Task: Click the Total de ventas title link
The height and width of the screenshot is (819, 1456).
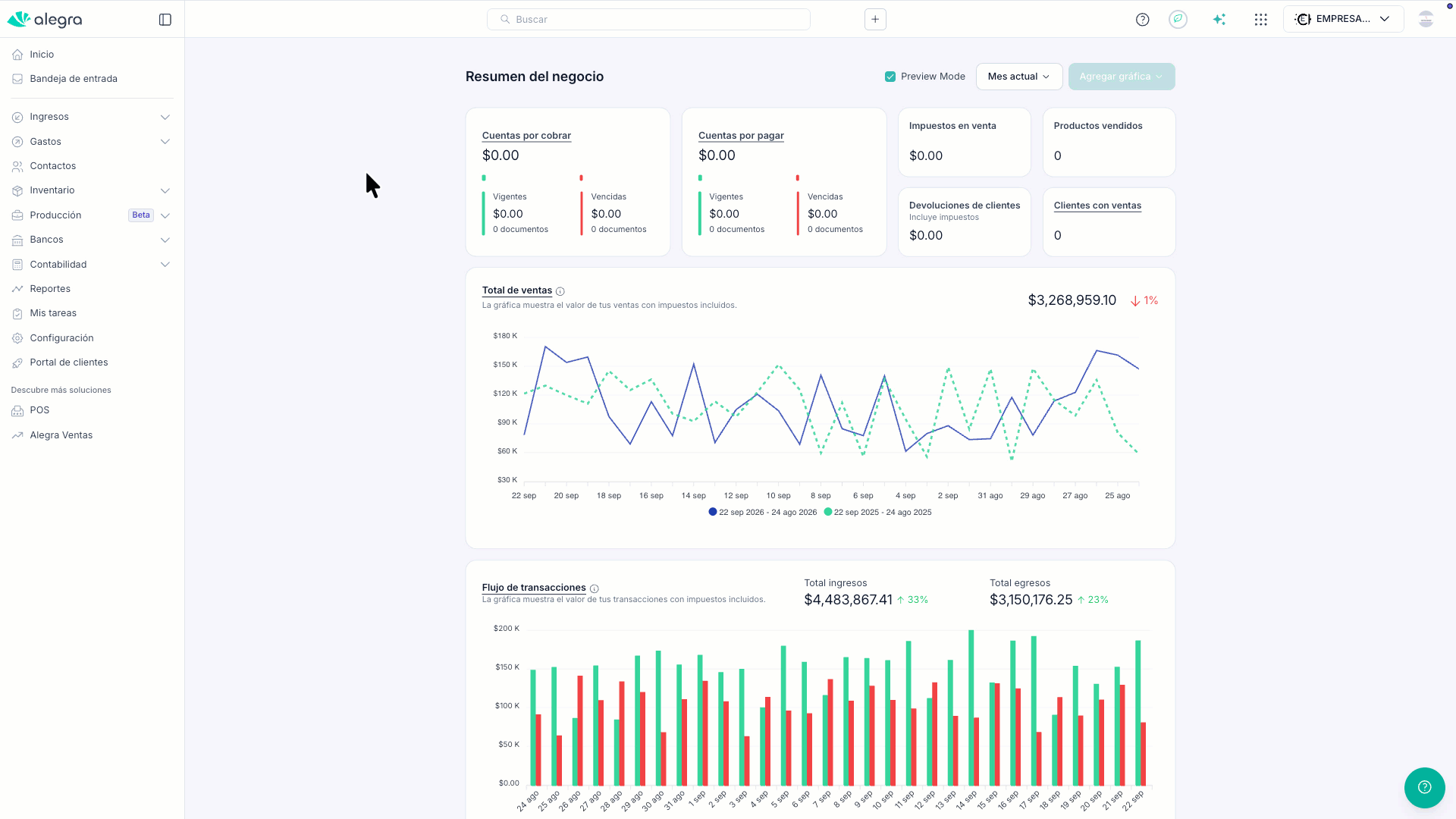Action: tap(517, 290)
